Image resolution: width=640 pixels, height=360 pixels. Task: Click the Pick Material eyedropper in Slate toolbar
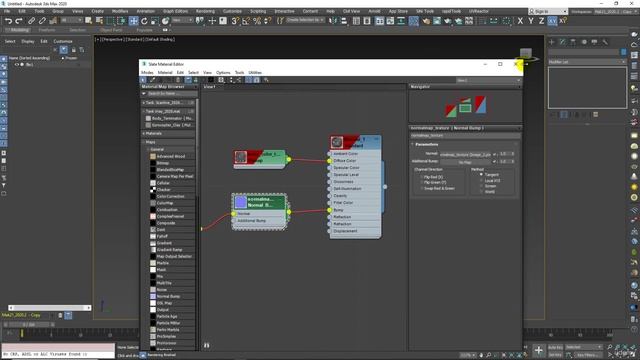pos(153,80)
